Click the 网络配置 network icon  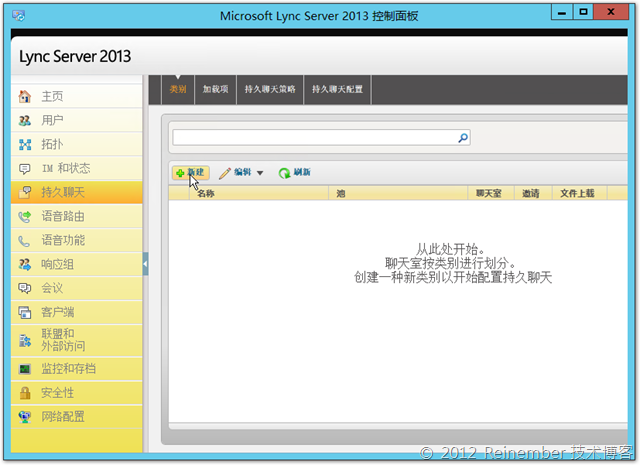click(25, 417)
